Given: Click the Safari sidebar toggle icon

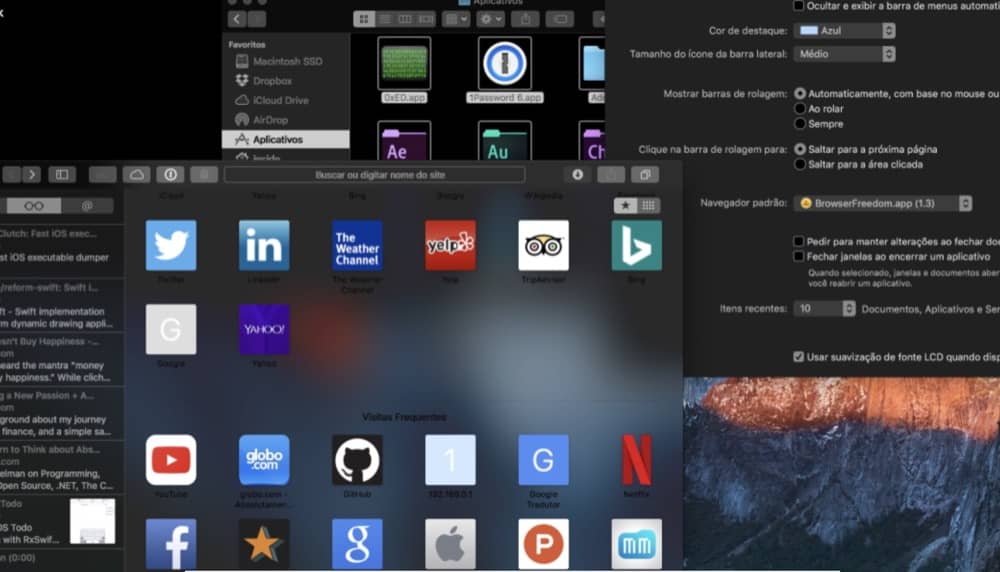Looking at the screenshot, I should pyautogui.click(x=62, y=175).
